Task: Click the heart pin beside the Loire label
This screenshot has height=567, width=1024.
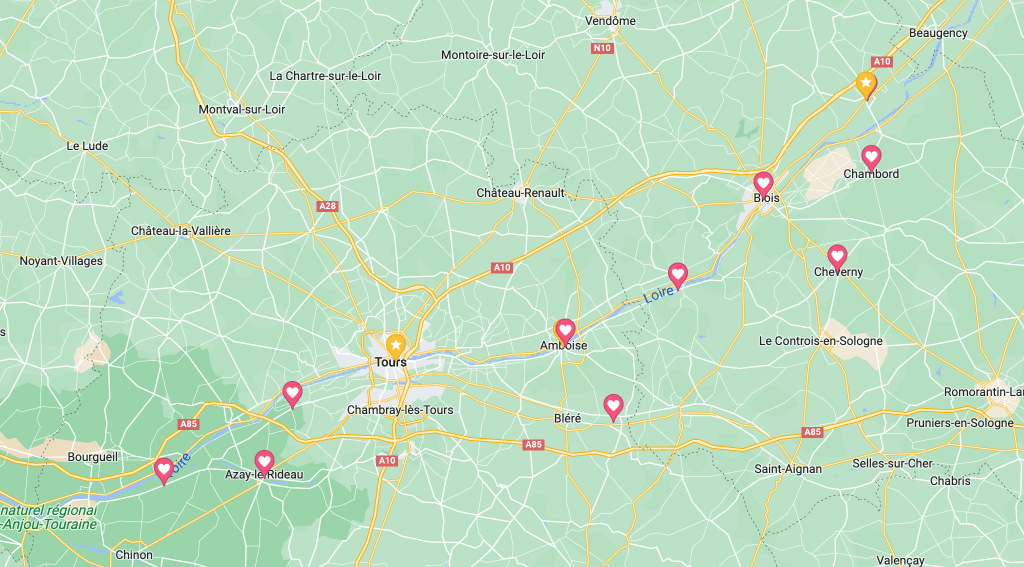Action: 678,276
